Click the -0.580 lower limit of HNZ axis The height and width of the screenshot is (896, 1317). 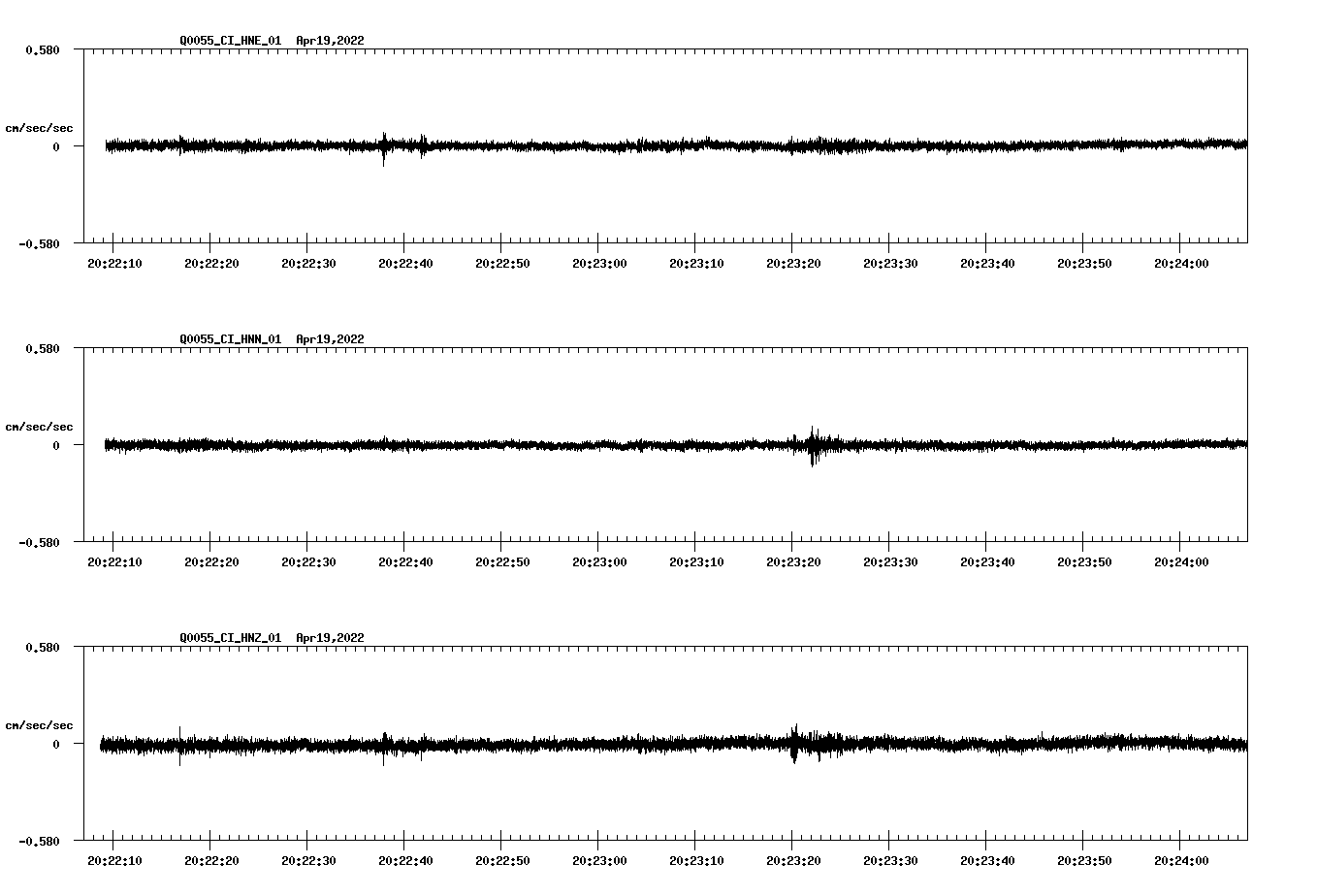40,841
